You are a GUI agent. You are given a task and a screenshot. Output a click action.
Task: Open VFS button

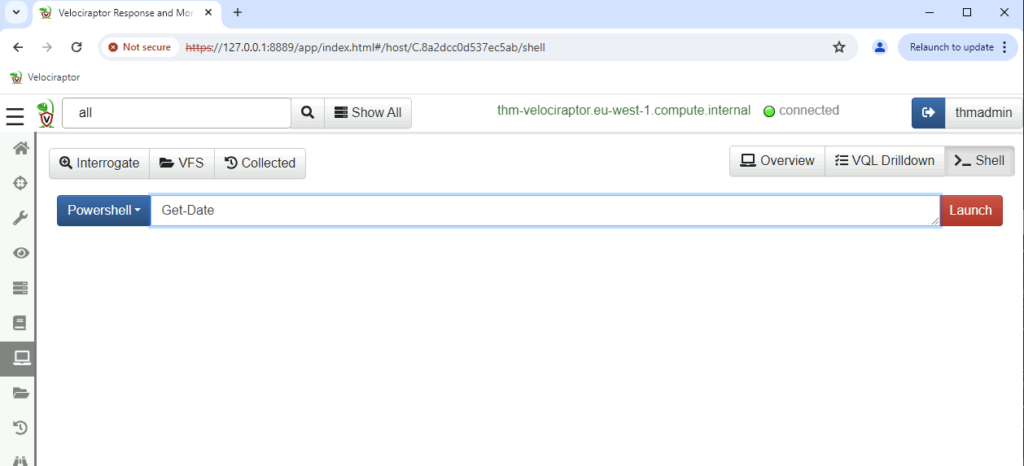182,163
